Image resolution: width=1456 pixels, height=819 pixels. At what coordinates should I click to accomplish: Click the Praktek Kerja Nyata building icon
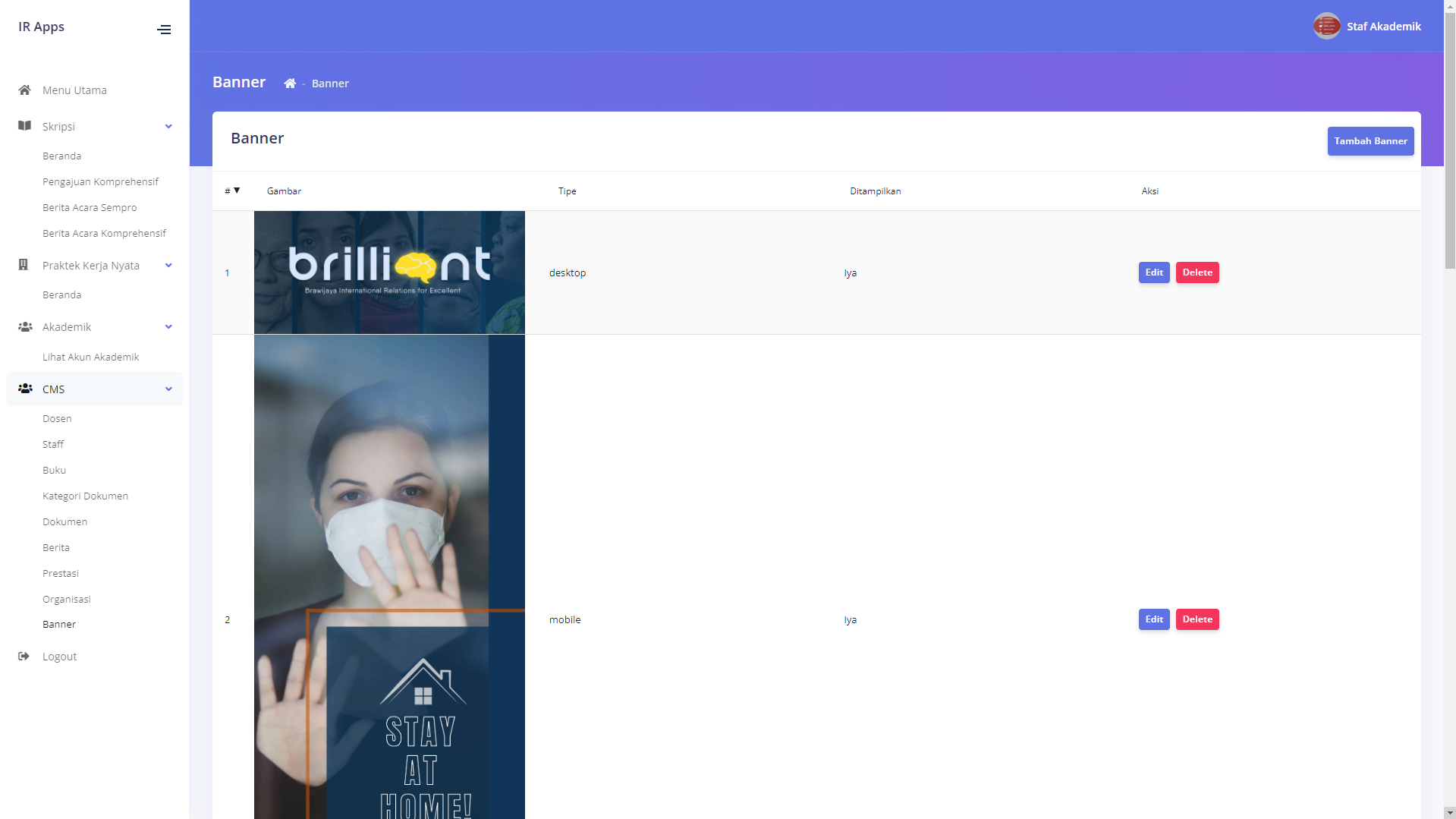point(24,265)
